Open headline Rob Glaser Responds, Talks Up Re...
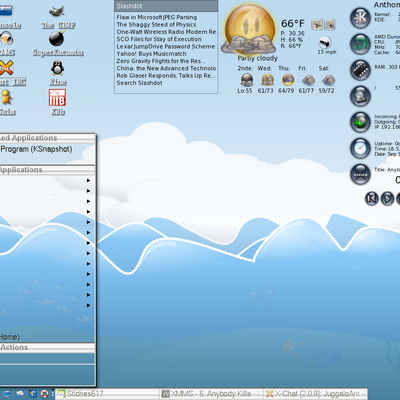The width and height of the screenshot is (400, 400). 166,76
